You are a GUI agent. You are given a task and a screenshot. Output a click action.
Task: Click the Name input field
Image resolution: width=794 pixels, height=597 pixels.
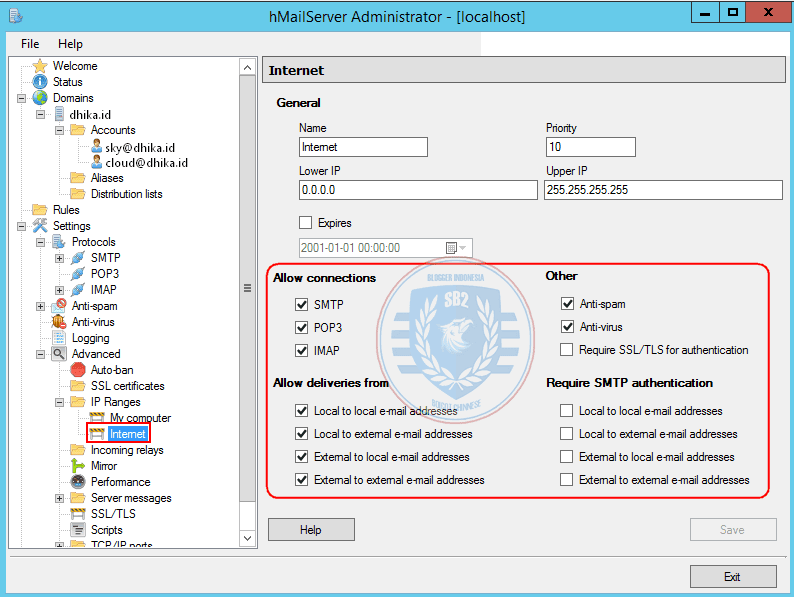pos(363,147)
